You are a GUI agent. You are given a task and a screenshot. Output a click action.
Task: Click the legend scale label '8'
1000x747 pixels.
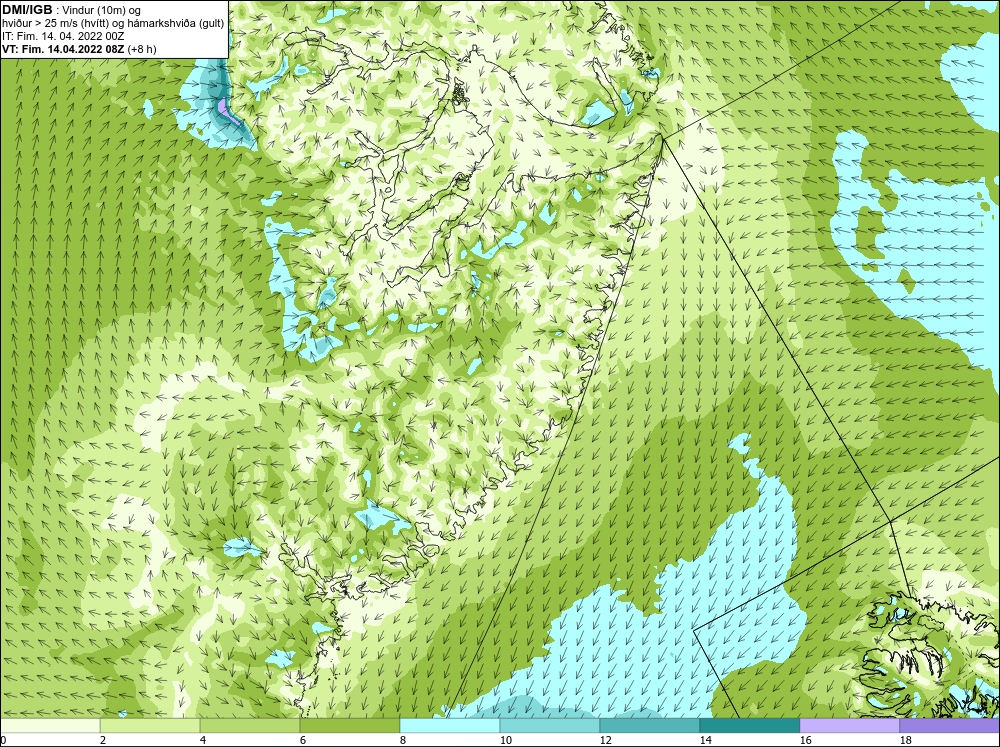click(403, 740)
